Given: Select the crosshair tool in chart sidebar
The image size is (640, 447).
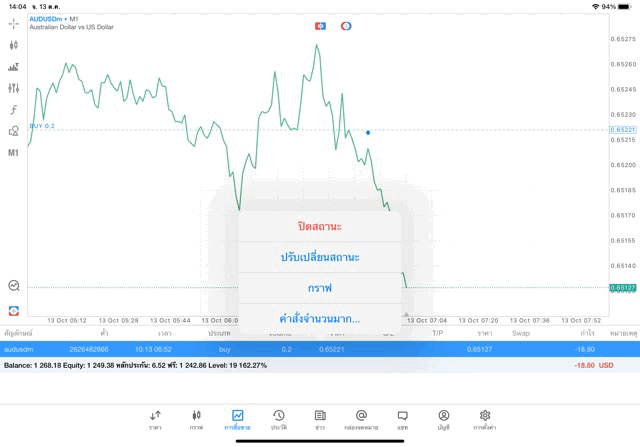Looking at the screenshot, I should point(14,23).
